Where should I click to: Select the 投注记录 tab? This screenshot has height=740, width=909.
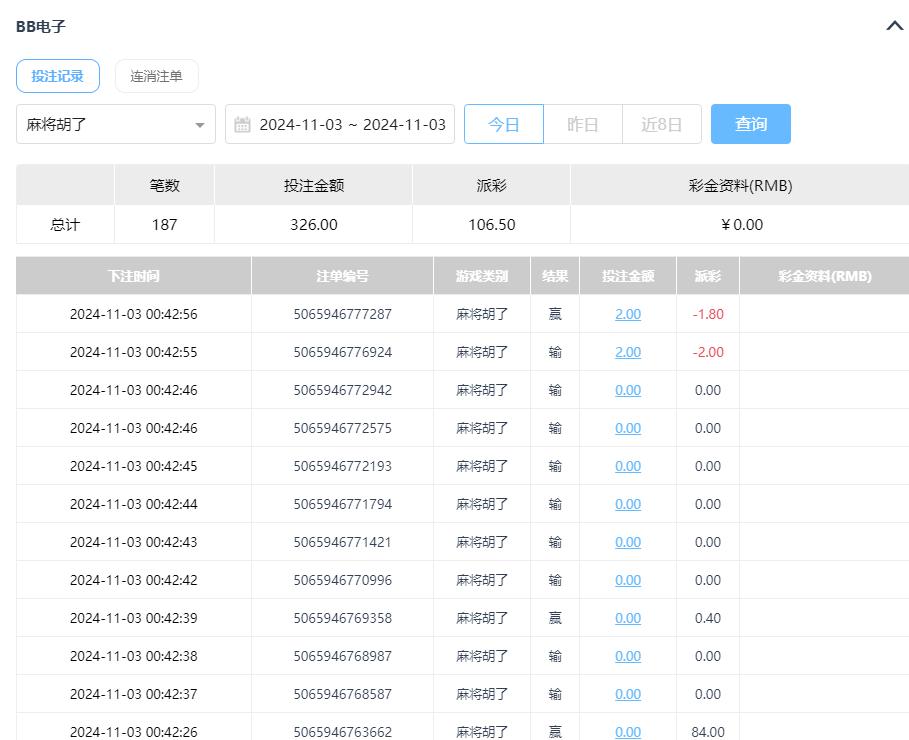click(x=57, y=75)
